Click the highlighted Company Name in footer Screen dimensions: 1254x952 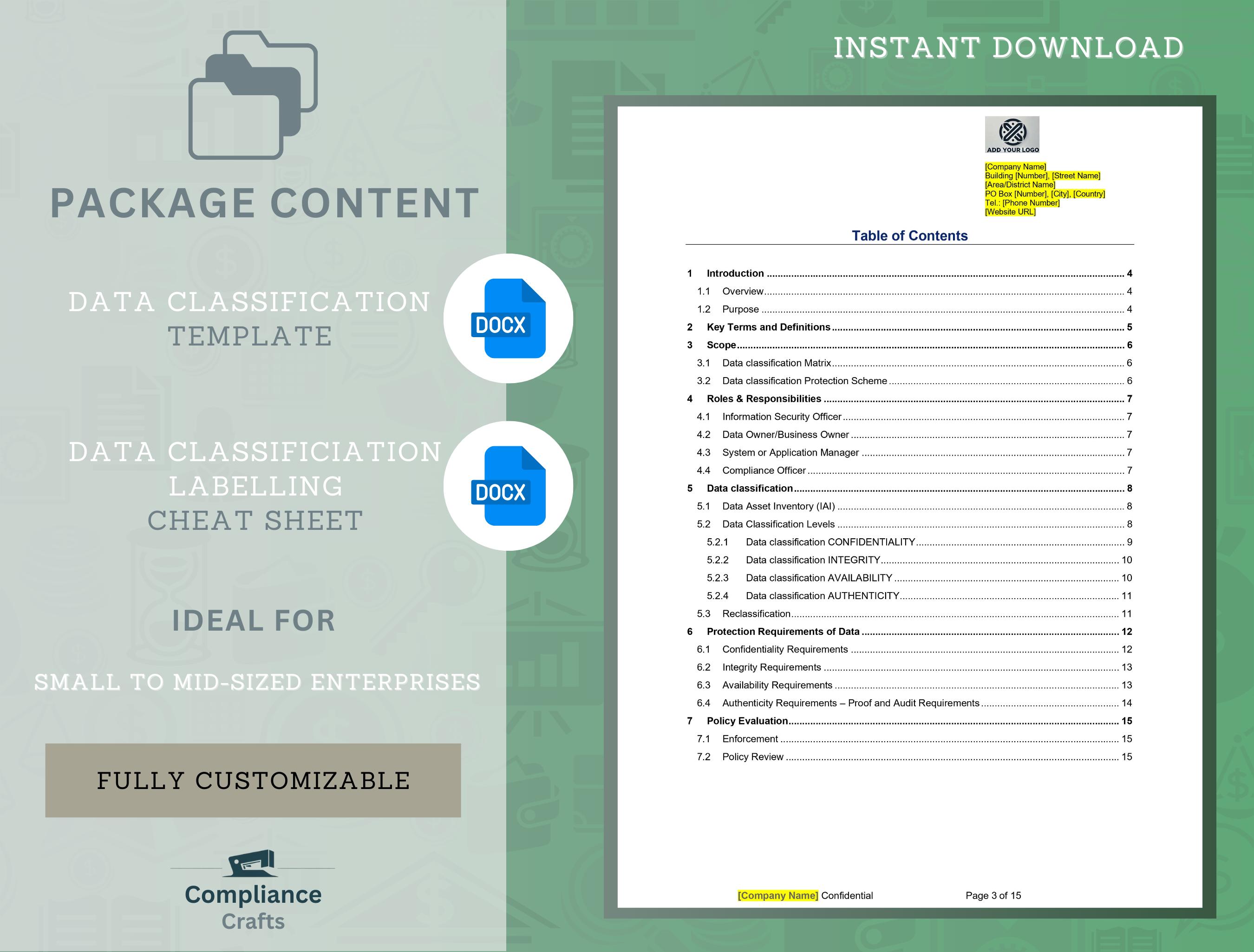778,895
